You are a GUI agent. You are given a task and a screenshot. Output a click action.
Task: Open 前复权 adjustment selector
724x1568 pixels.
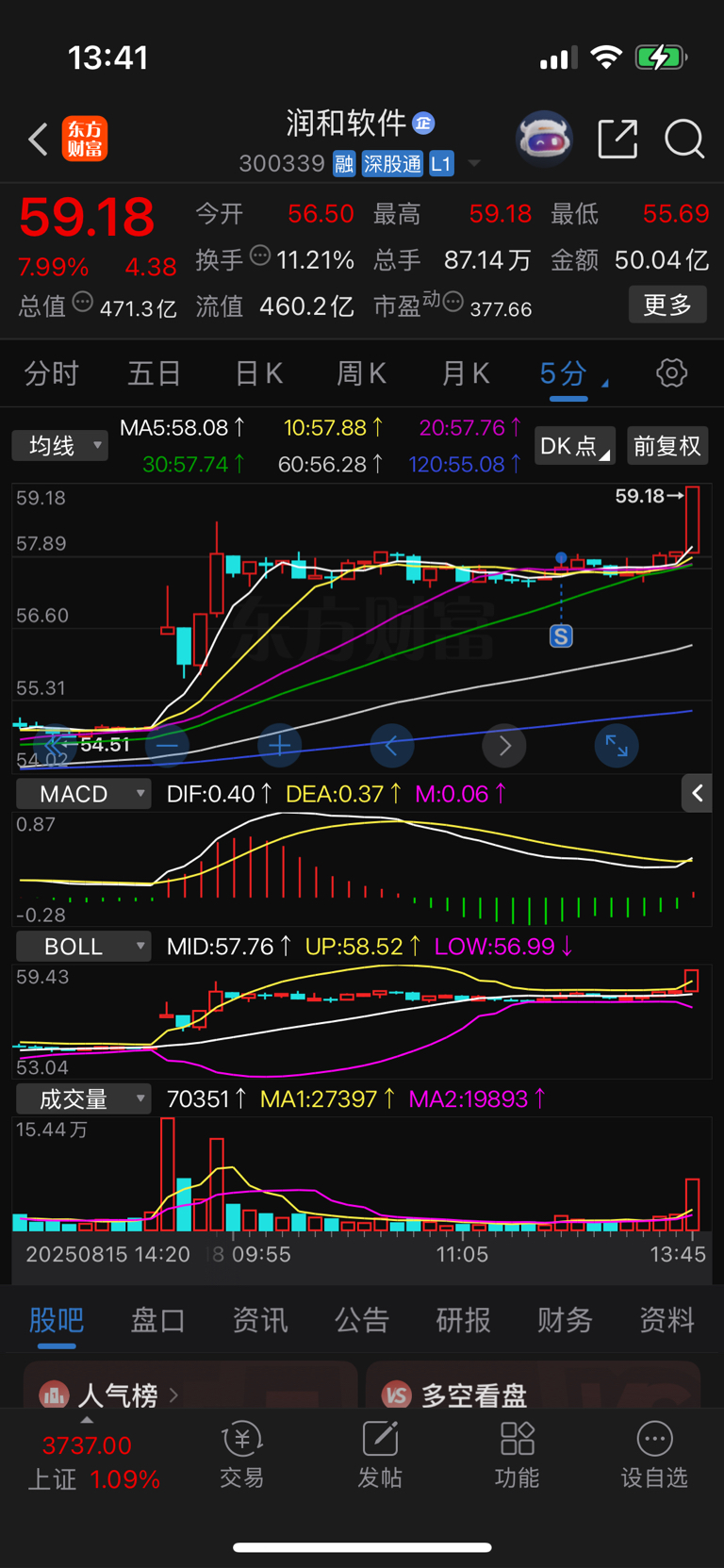click(x=667, y=446)
